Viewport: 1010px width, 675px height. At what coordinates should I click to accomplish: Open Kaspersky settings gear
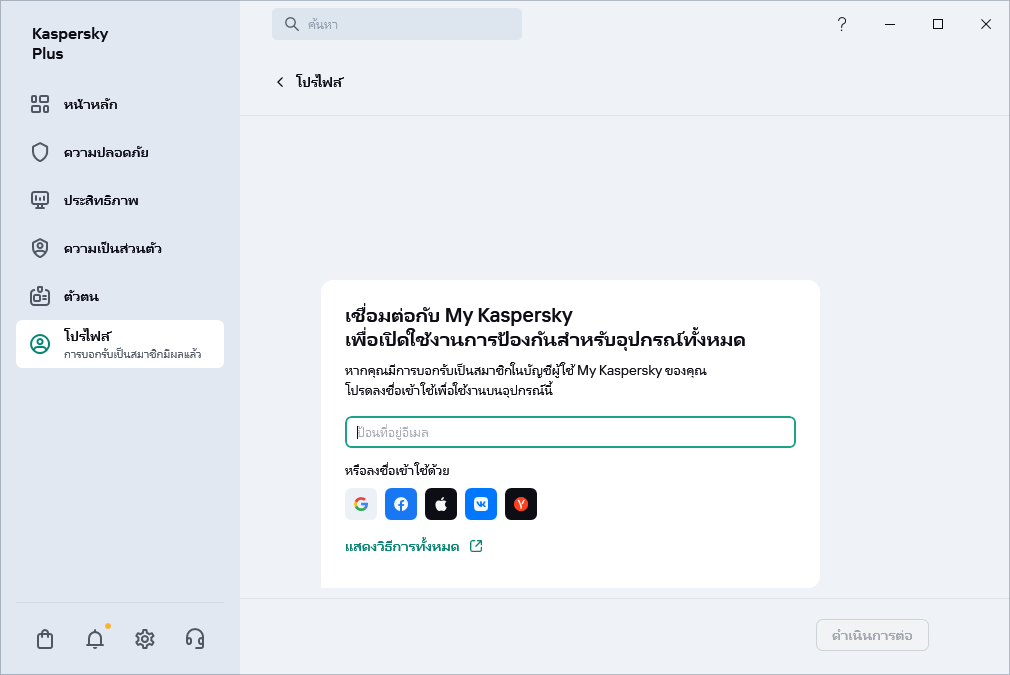pyautogui.click(x=145, y=638)
